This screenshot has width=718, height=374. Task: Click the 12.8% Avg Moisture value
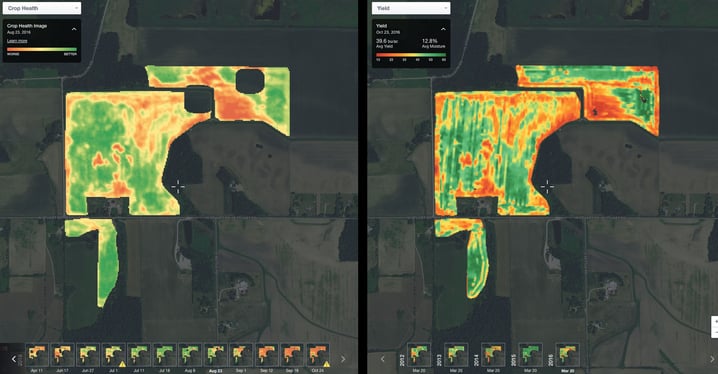pos(430,41)
